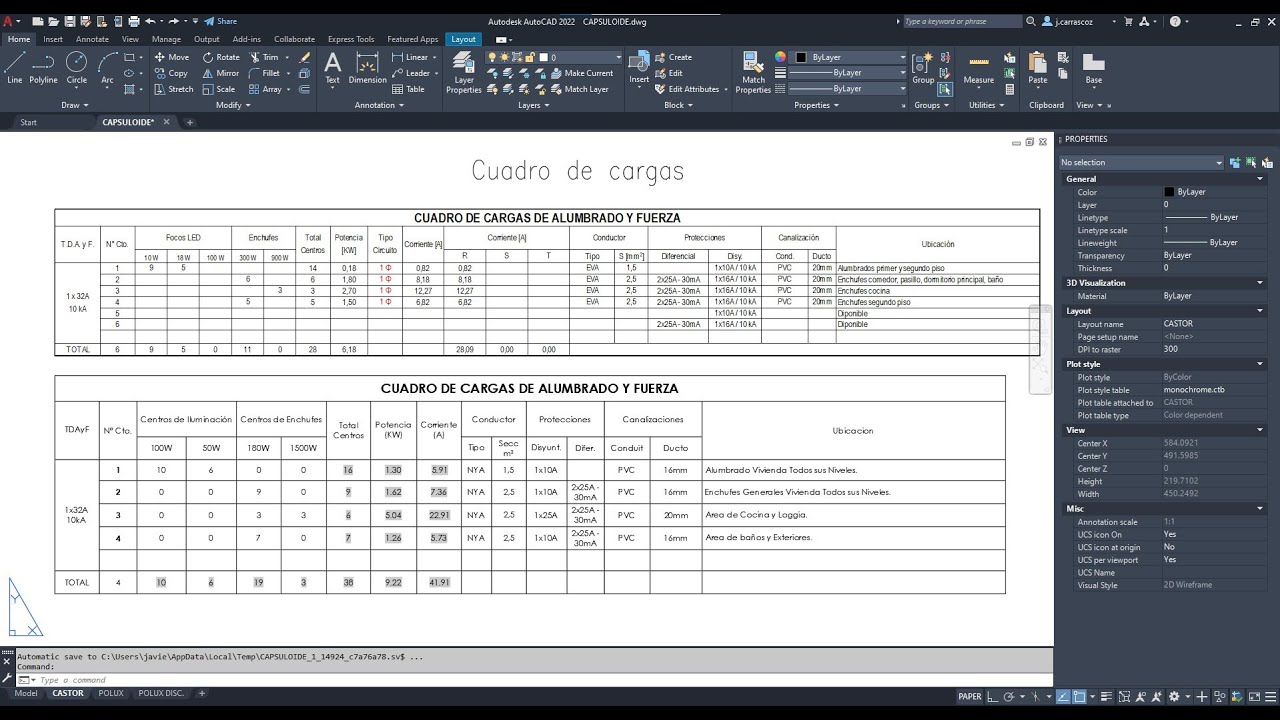1280x720 pixels.
Task: Expand the Modify panel
Action: tap(233, 105)
